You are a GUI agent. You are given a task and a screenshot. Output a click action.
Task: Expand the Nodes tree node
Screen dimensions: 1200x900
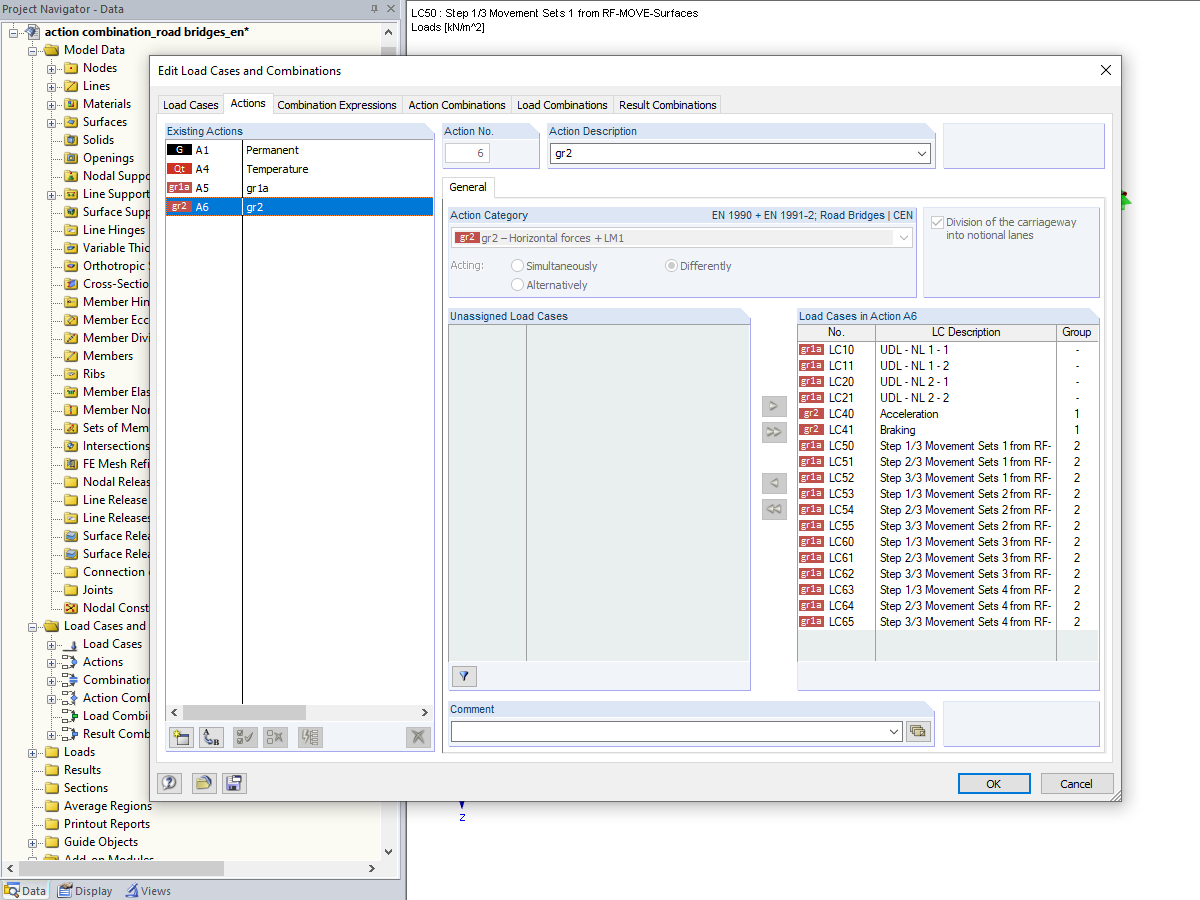point(52,68)
